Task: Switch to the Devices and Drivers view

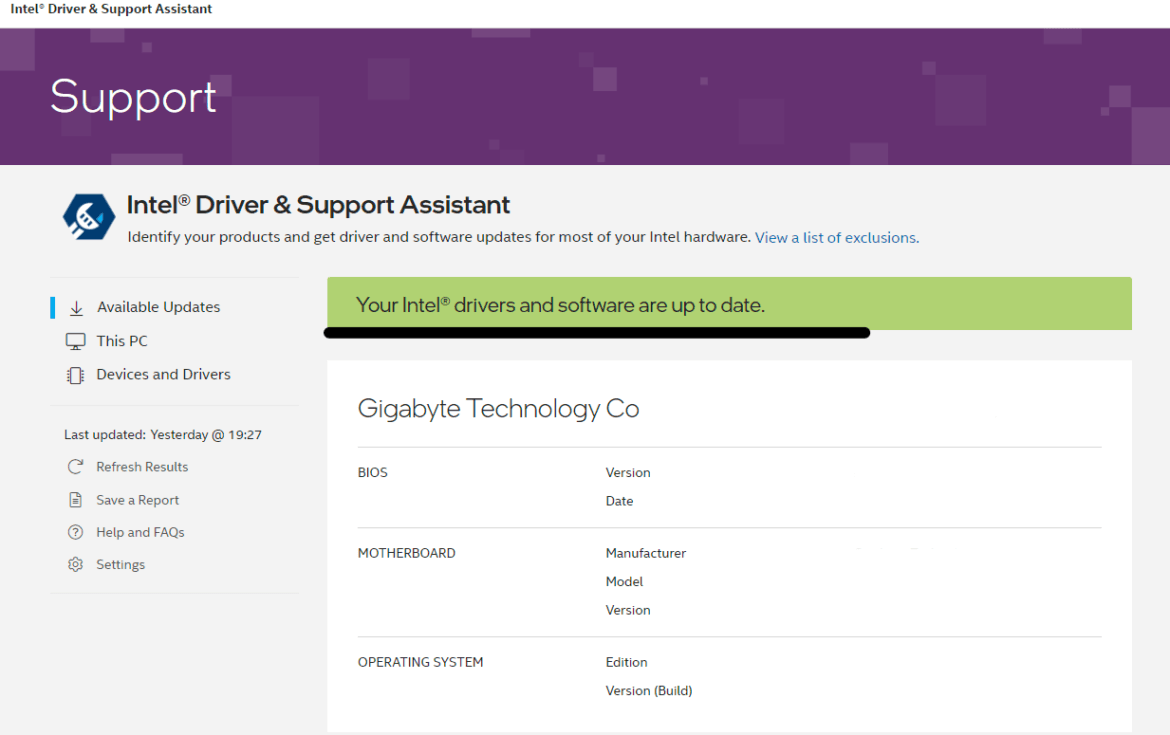Action: click(164, 374)
